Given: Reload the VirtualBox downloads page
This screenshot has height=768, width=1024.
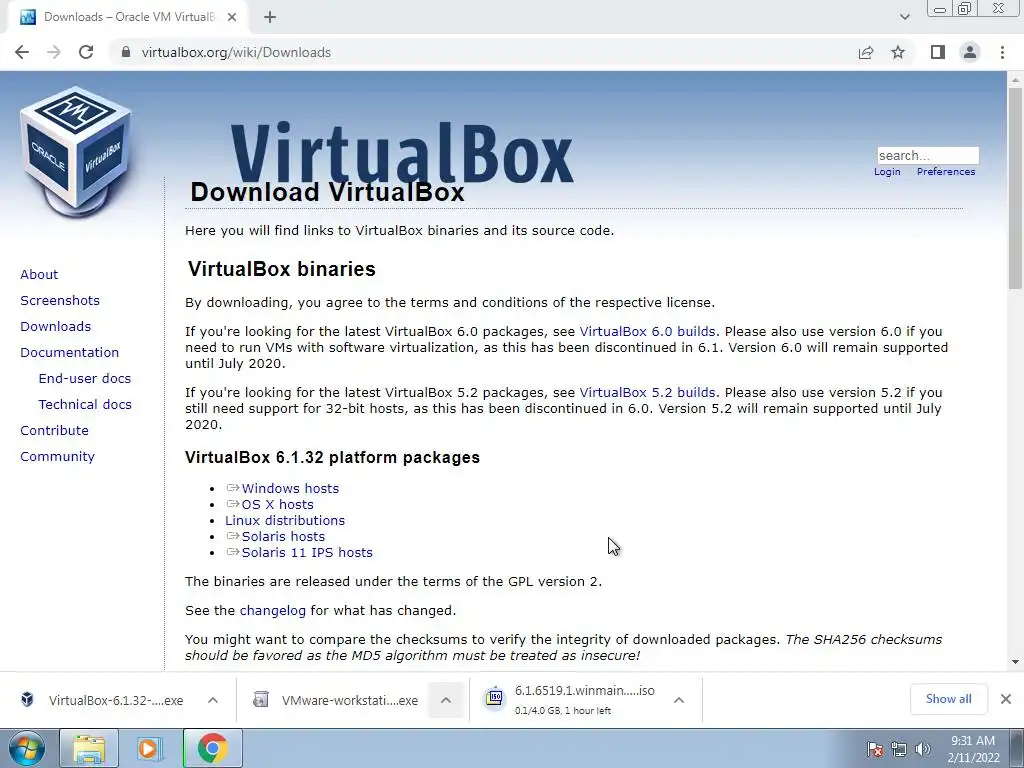Looking at the screenshot, I should pos(86,52).
